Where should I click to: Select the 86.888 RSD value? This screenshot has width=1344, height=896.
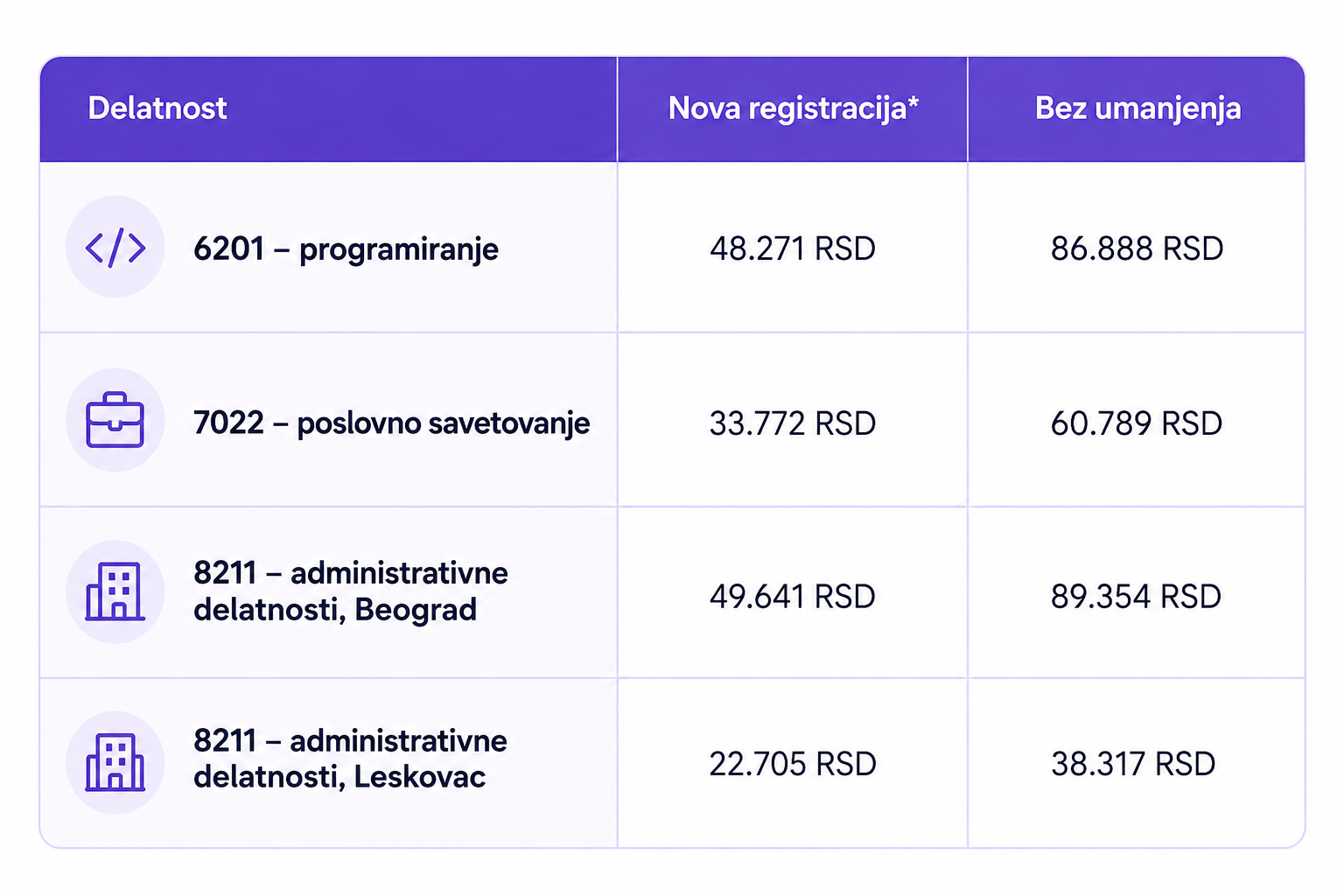(x=1137, y=248)
